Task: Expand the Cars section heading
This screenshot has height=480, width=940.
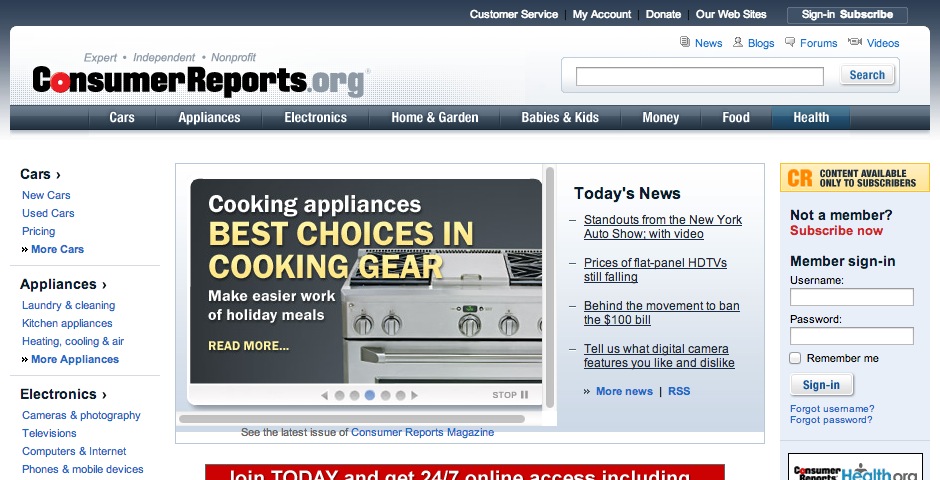Action: [40, 174]
